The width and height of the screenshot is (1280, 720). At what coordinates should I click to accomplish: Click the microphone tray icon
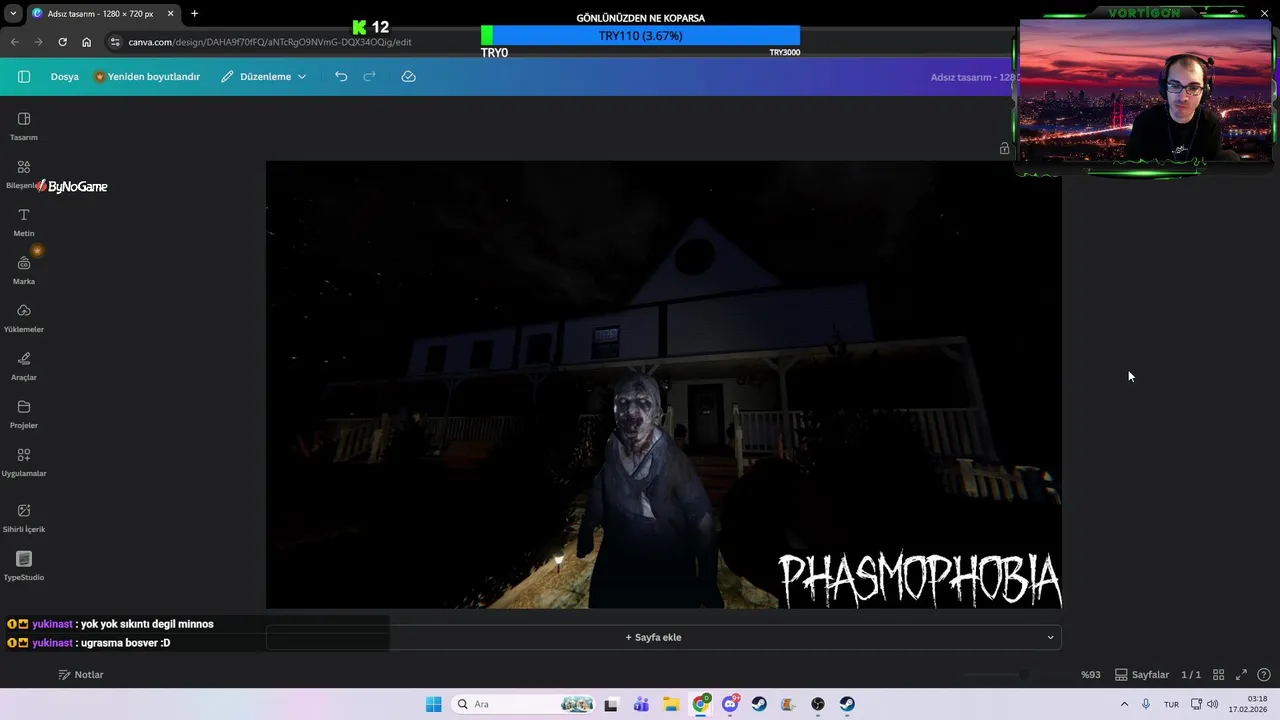click(1146, 704)
